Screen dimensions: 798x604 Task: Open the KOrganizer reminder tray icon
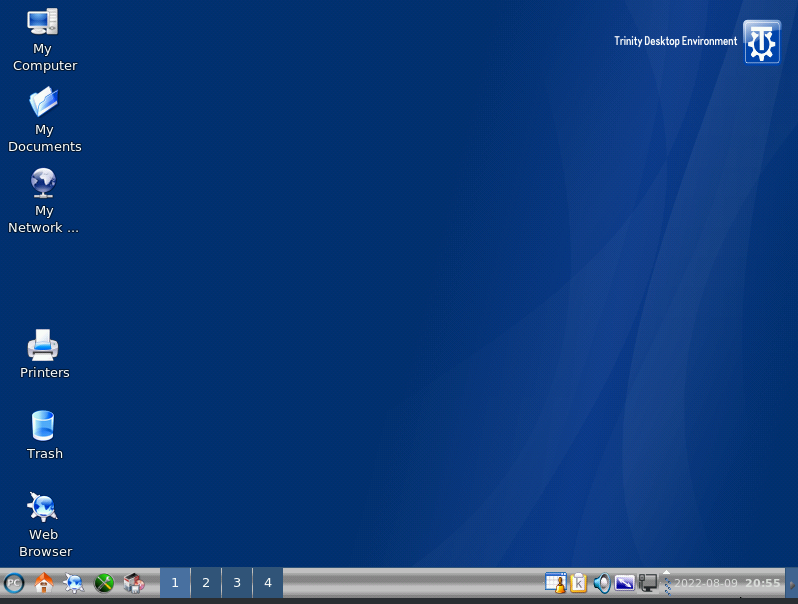[555, 583]
